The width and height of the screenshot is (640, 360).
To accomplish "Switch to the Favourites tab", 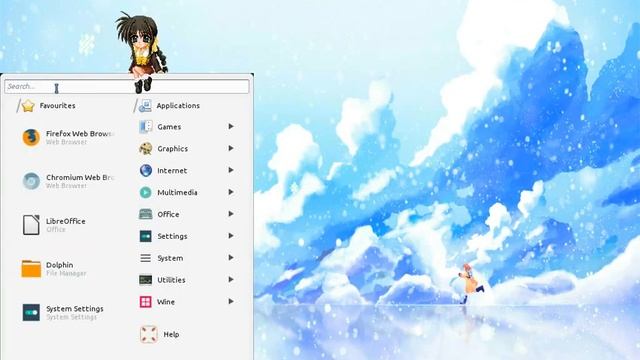I will [46, 106].
